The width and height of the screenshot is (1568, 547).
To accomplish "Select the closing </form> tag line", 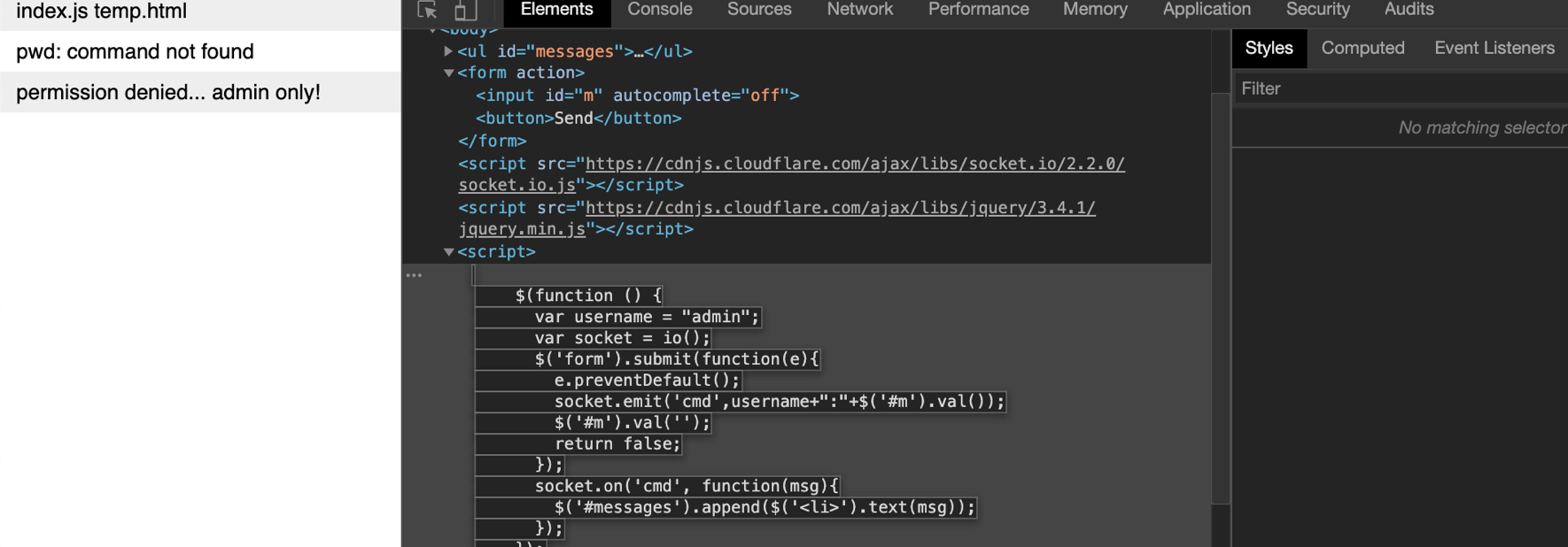I will 493,142.
